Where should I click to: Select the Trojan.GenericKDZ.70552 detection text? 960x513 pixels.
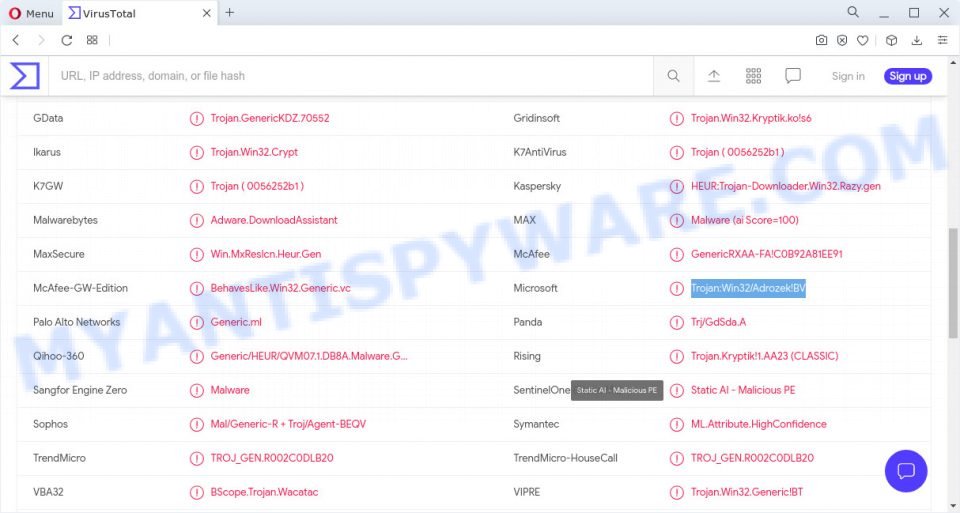point(270,118)
